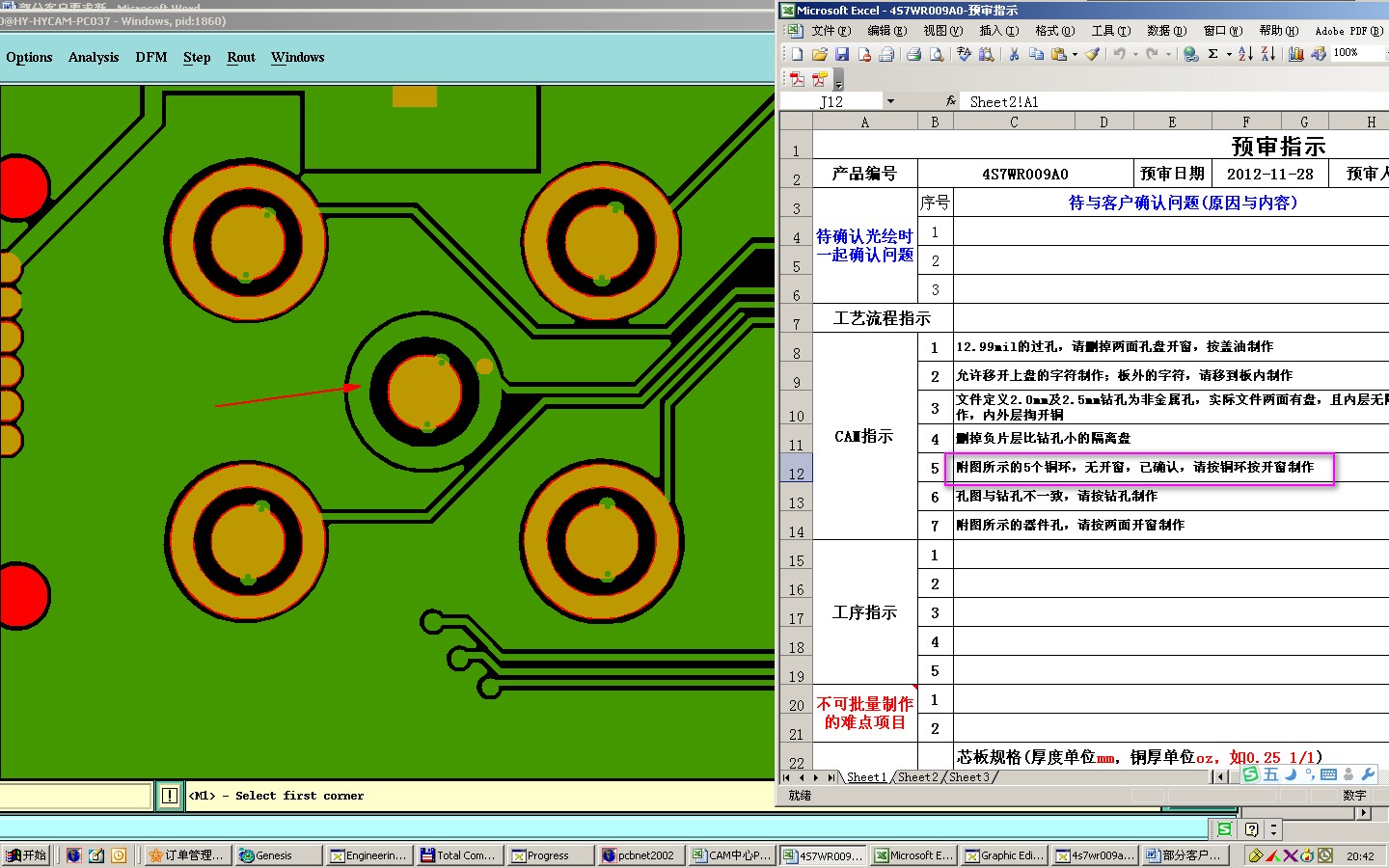The width and height of the screenshot is (1389, 868).
Task: Open the Windows menu in Genesis
Action: [x=297, y=57]
